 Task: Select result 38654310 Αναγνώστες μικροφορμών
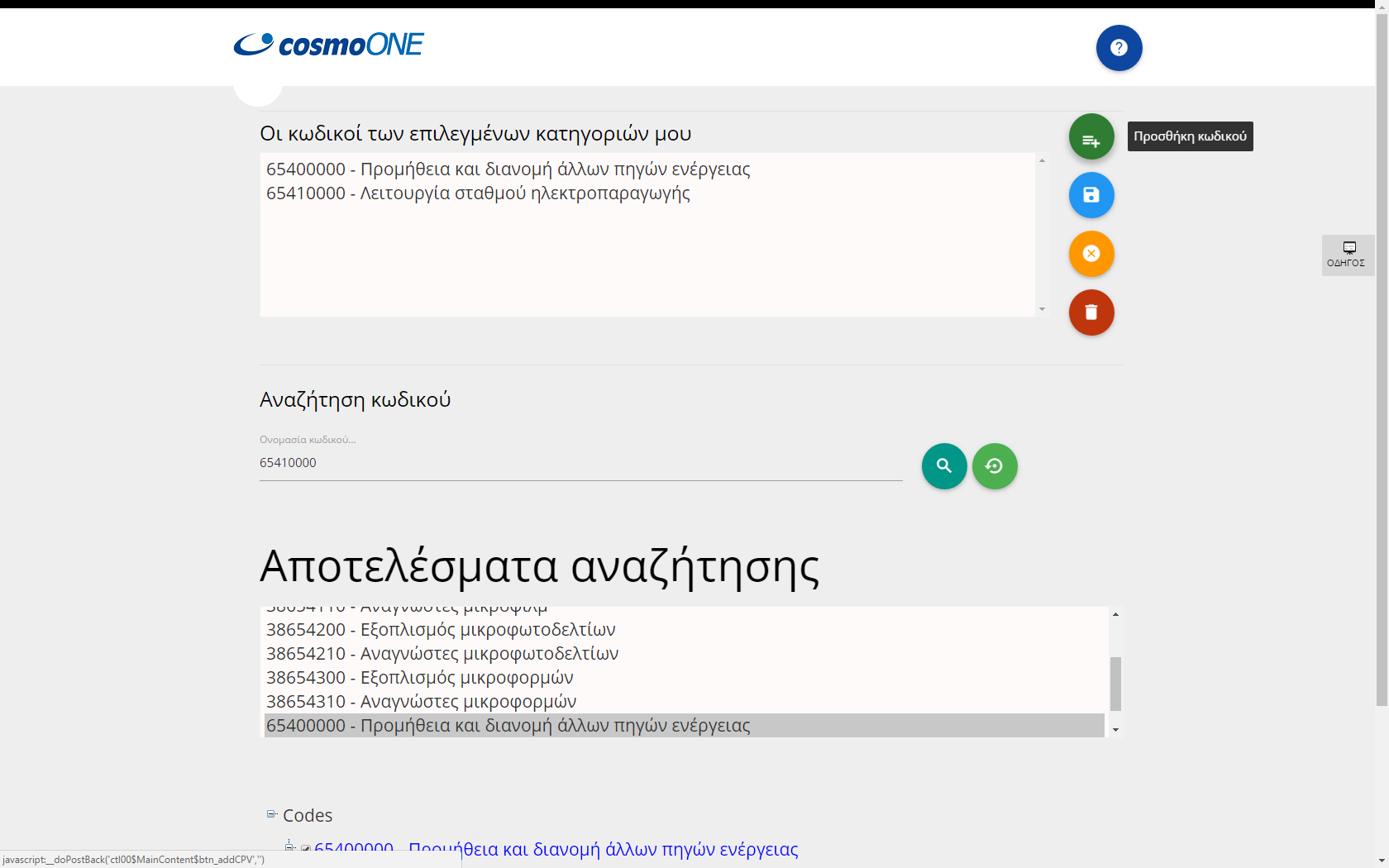click(685, 702)
